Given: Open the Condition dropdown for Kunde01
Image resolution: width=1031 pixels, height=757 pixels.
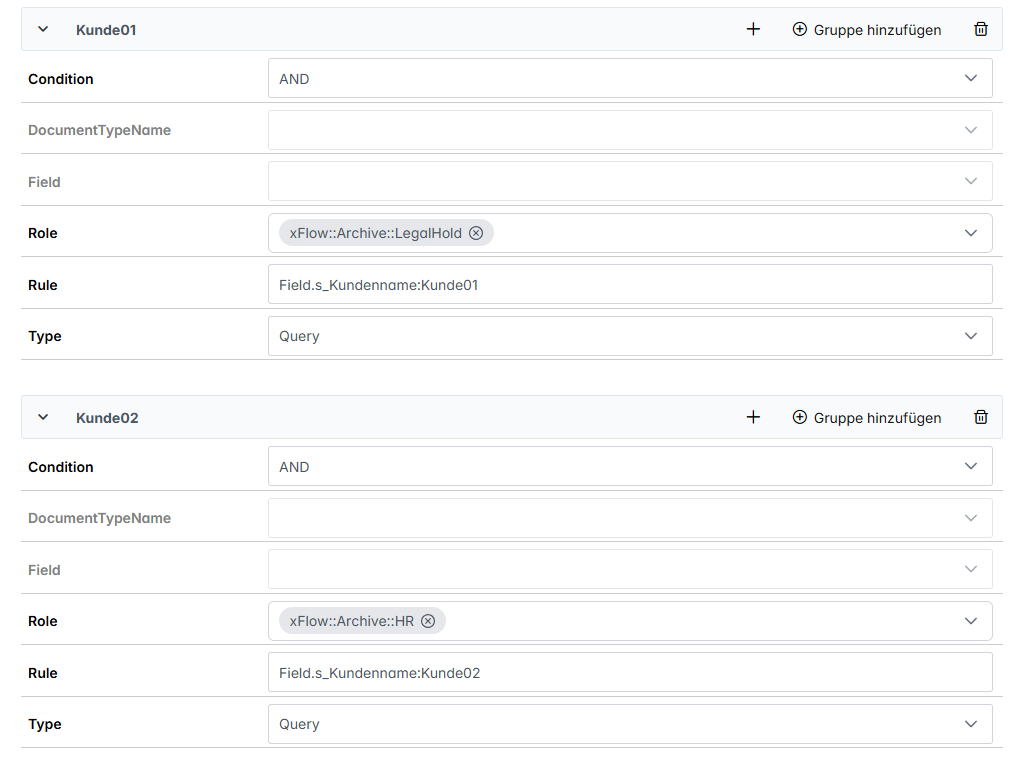Looking at the screenshot, I should coord(630,78).
